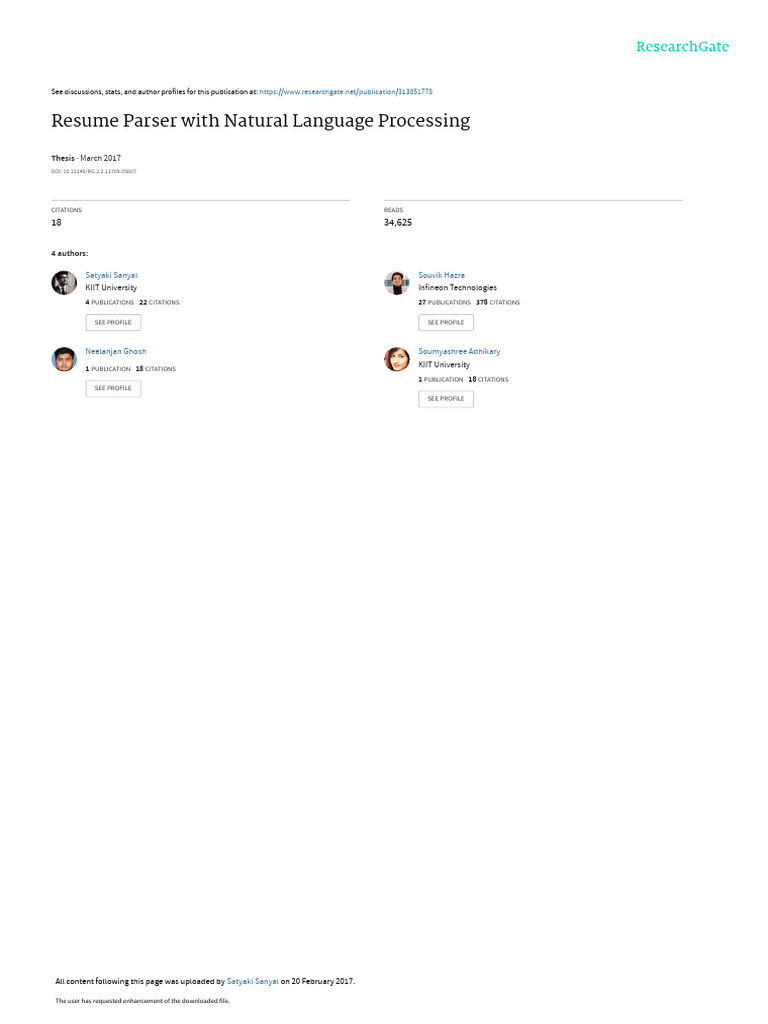The image size is (768, 1024).
Task: Click the Infineon Technologies affiliation text
Action: coord(457,288)
